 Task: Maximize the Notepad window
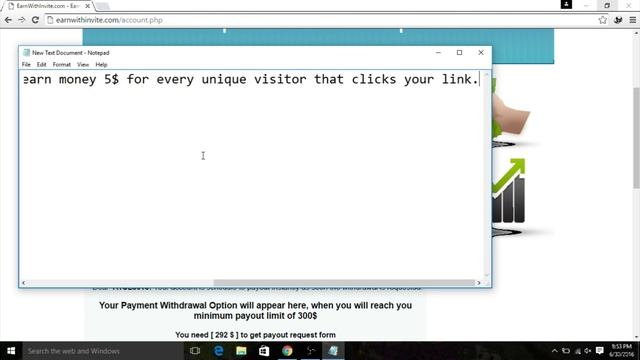tap(459, 53)
